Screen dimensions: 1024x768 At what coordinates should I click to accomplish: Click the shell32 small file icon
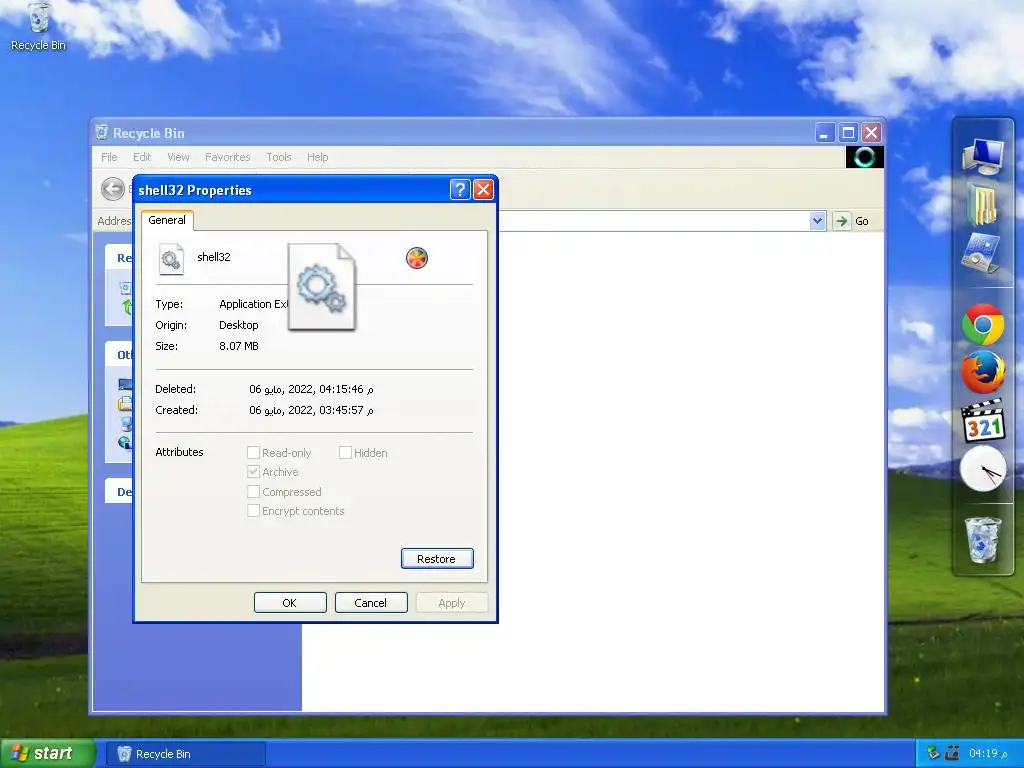(171, 259)
